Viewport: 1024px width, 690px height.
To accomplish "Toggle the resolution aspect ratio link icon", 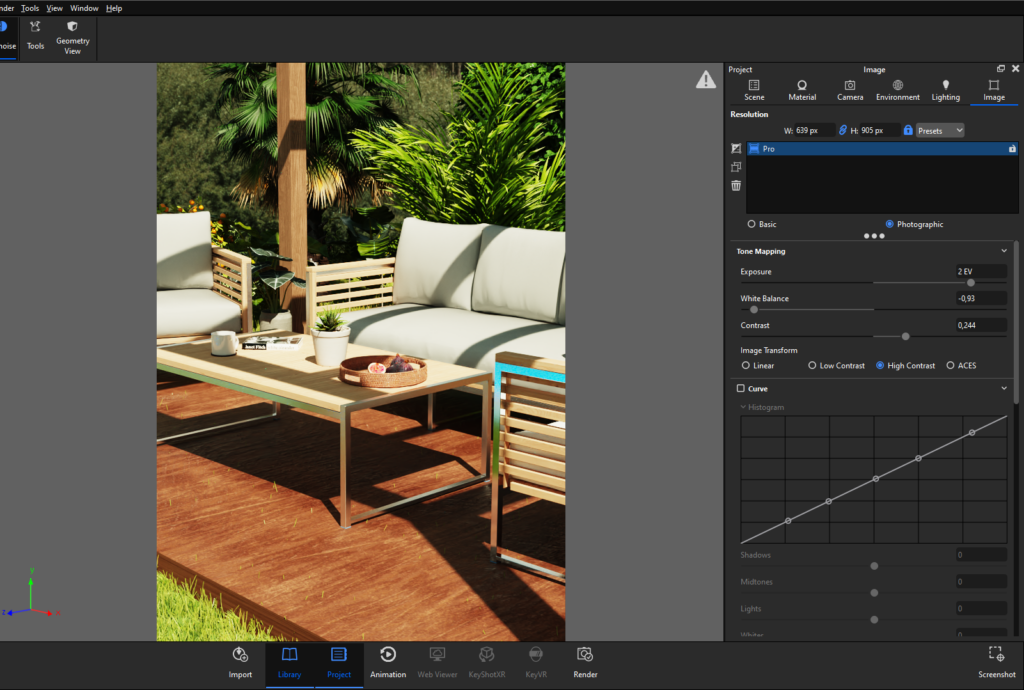I will click(842, 130).
